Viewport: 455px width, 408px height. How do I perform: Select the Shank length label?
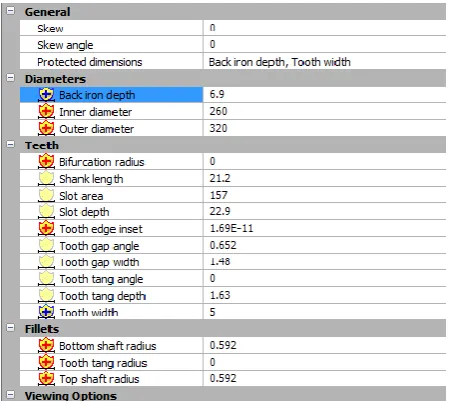91,179
